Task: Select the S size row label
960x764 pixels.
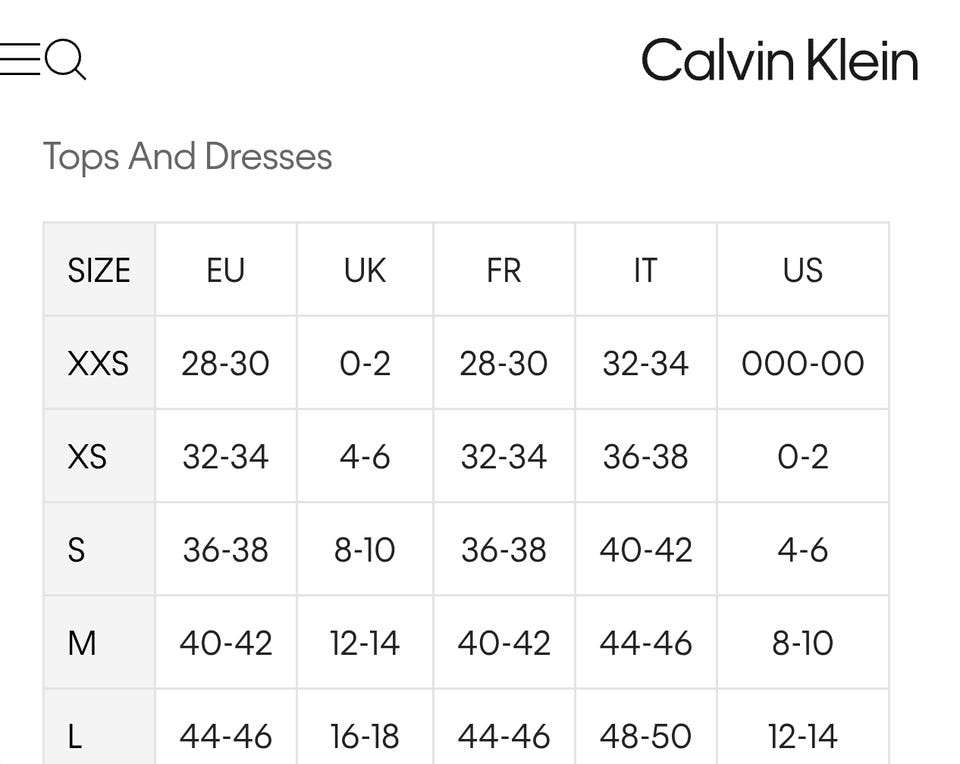Action: pos(76,549)
